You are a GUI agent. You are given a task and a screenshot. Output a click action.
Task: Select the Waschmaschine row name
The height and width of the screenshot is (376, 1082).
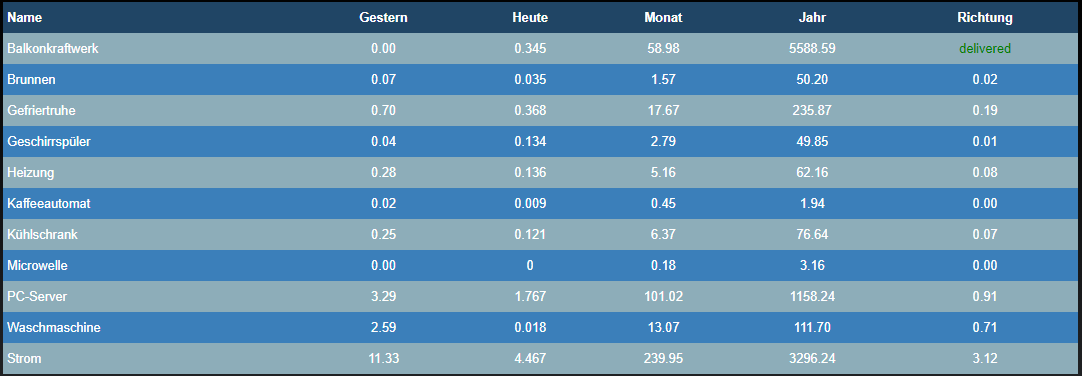pos(54,328)
